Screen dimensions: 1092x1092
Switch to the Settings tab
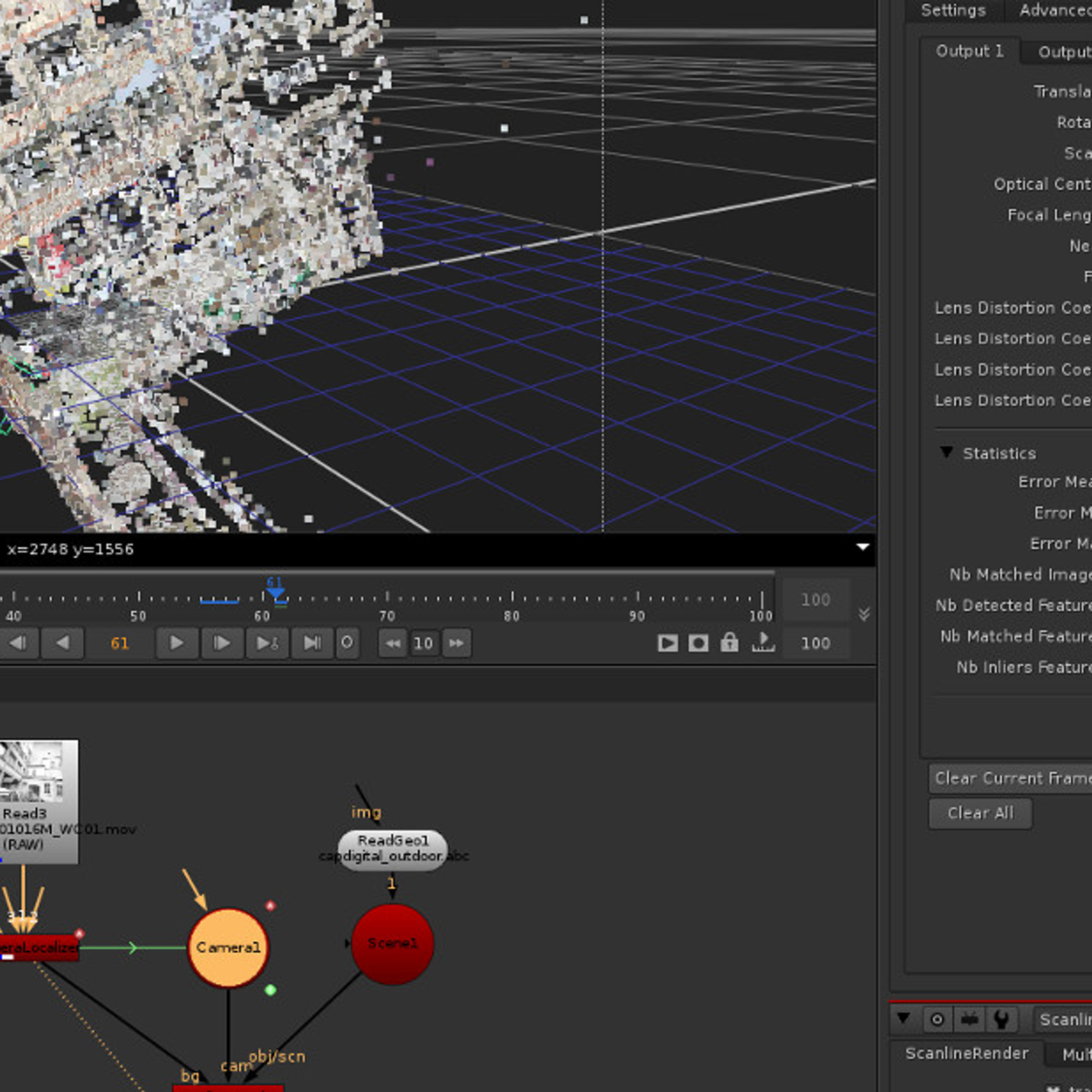coord(953,10)
